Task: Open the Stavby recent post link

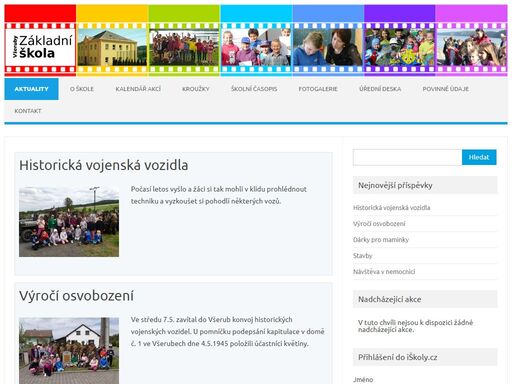Action: [363, 256]
